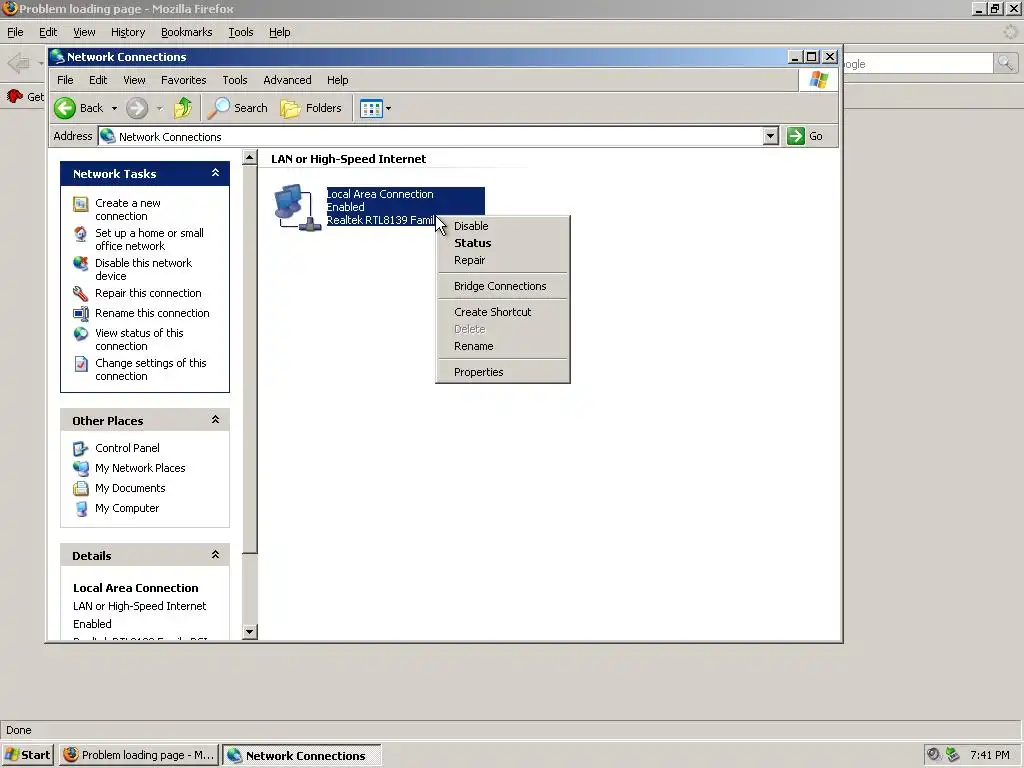The height and width of the screenshot is (768, 1024).
Task: Collapse the Network Tasks panel
Action: point(216,173)
